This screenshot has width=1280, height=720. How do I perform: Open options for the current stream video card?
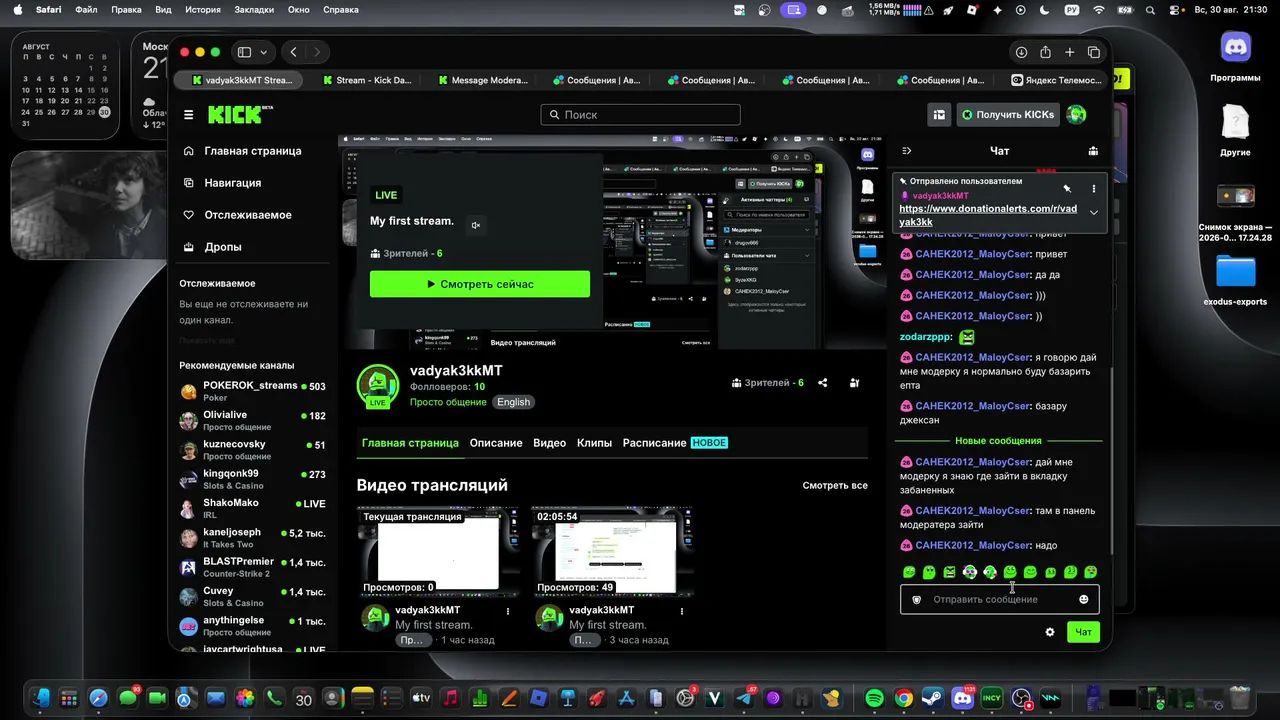(508, 611)
